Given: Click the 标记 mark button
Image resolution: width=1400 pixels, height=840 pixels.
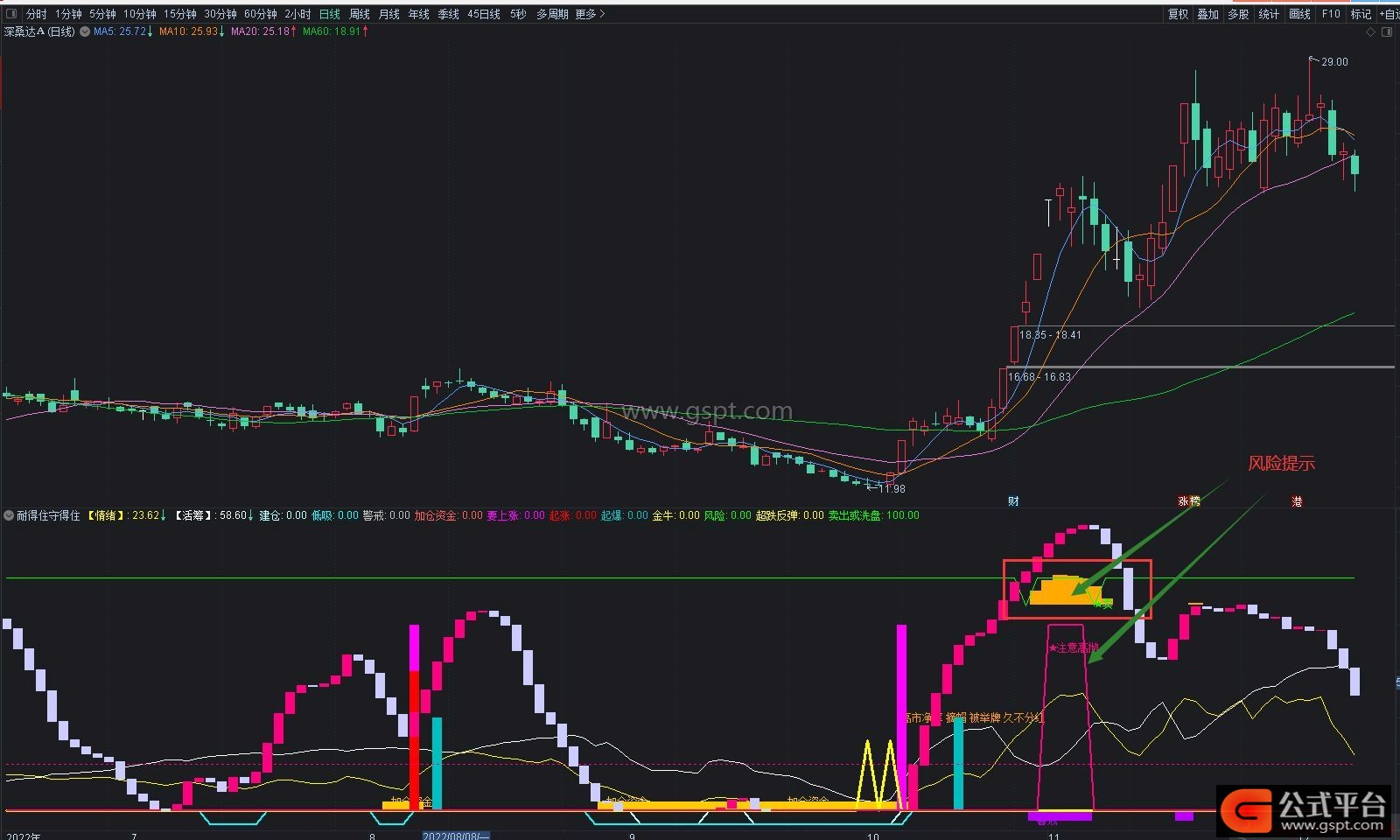Looking at the screenshot, I should click(1361, 14).
